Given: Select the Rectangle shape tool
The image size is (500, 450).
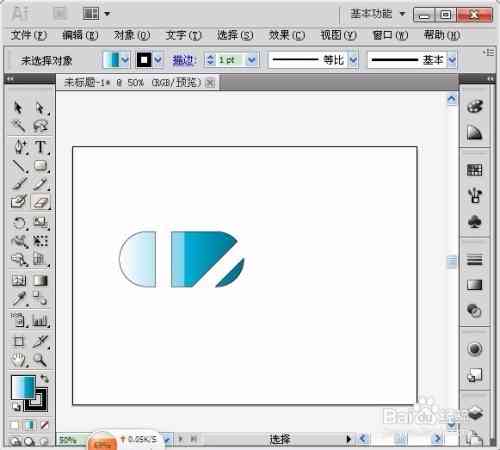Looking at the screenshot, I should point(40,166).
